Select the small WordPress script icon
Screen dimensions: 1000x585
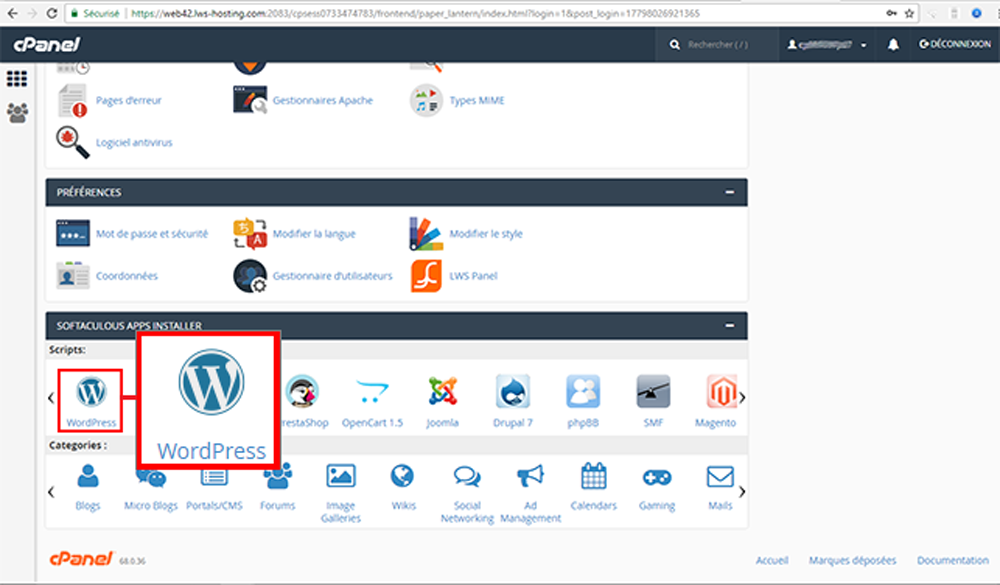pyautogui.click(x=91, y=392)
